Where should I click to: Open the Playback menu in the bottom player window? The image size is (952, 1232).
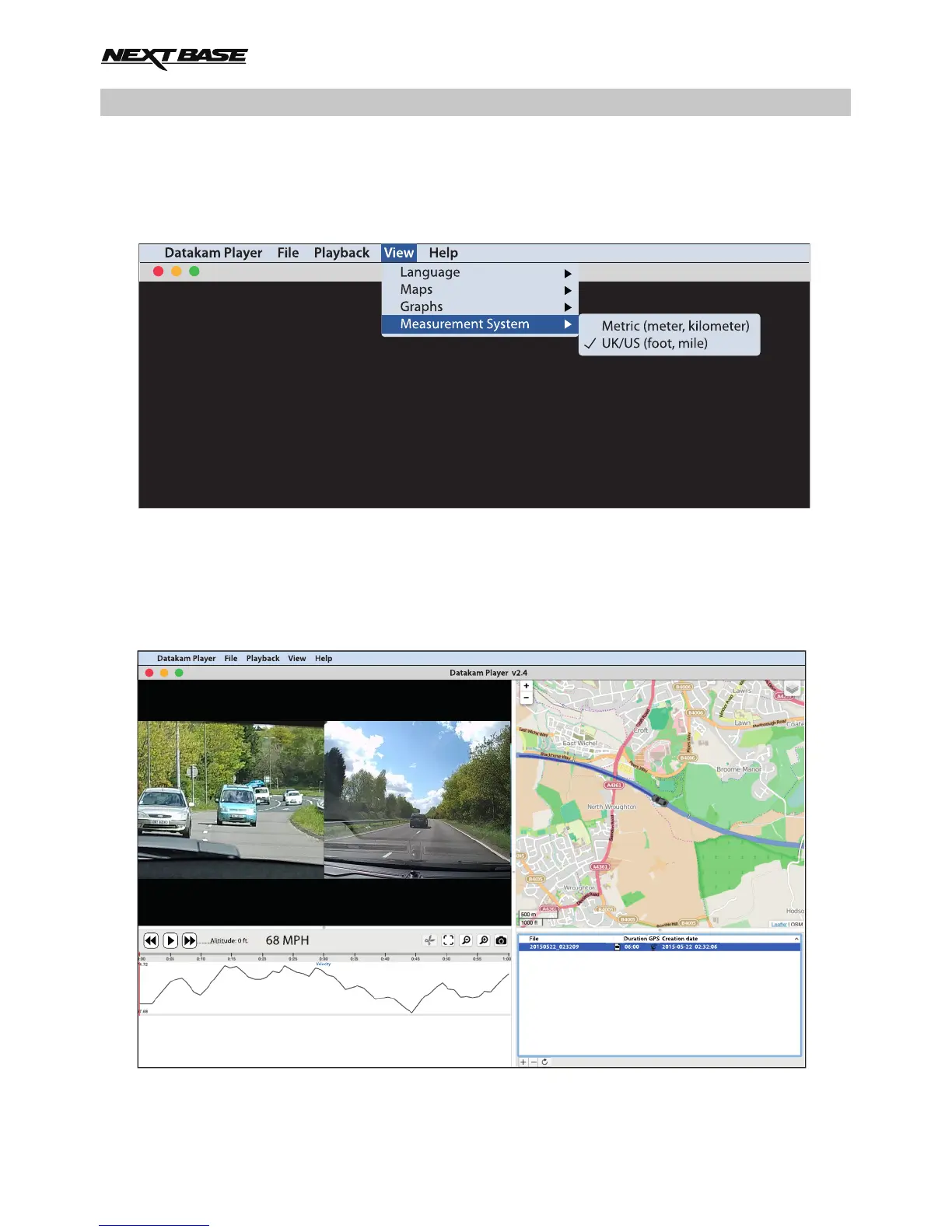(263, 659)
